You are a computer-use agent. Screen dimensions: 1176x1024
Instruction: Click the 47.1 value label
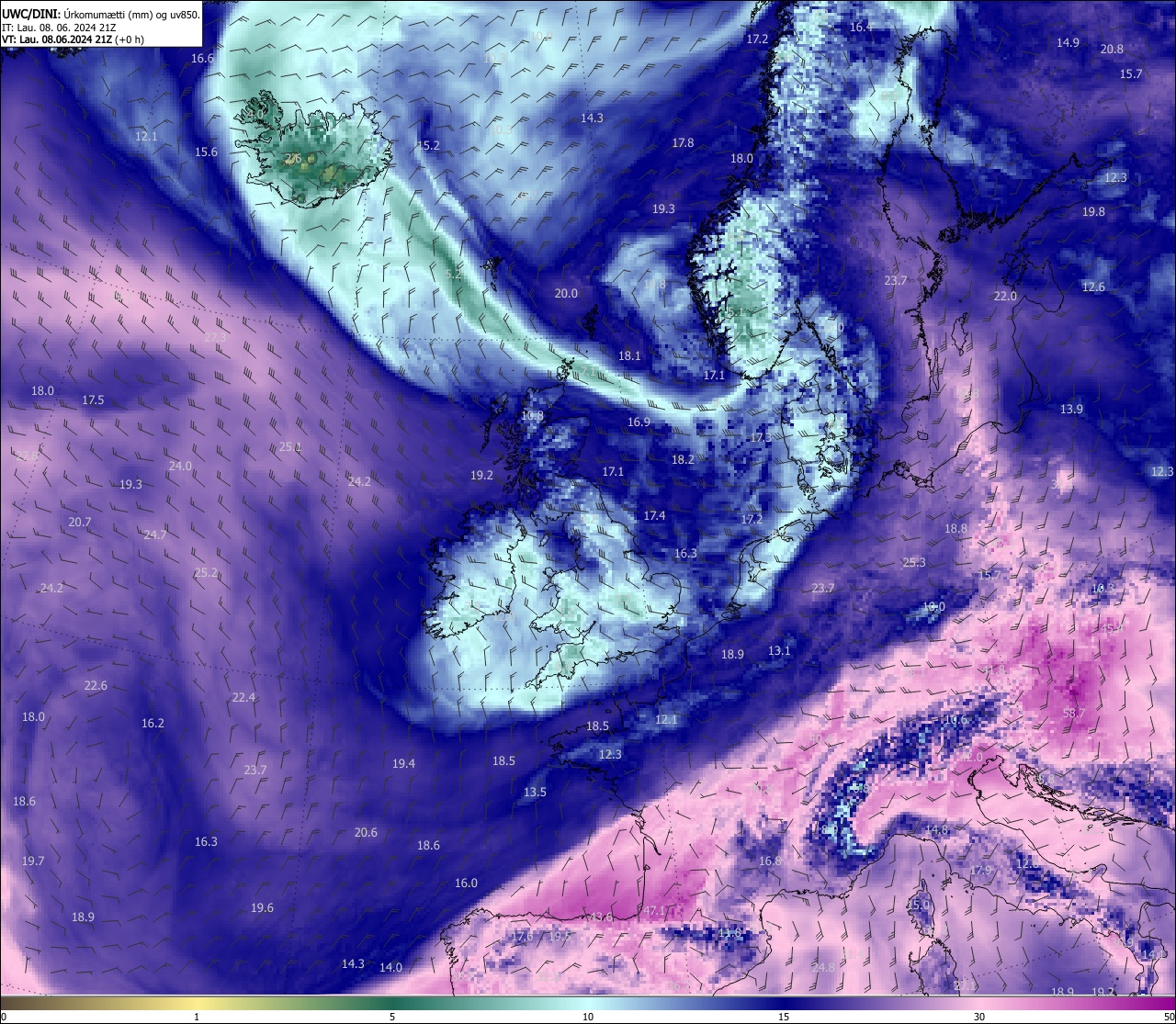pyautogui.click(x=654, y=911)
